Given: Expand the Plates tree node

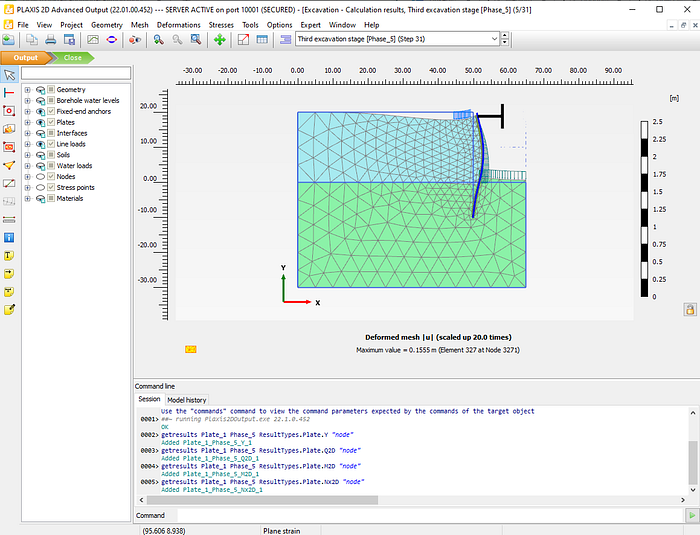Looking at the screenshot, I should pyautogui.click(x=28, y=122).
